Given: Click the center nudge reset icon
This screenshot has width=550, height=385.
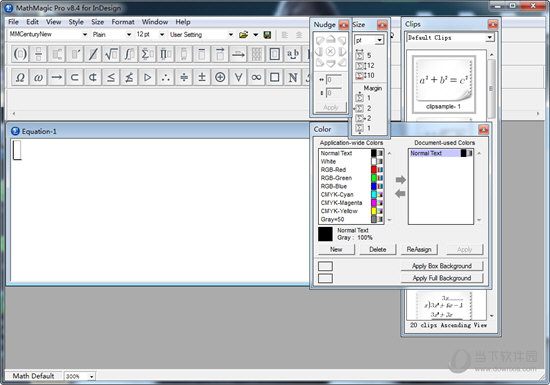Looking at the screenshot, I should (330, 52).
